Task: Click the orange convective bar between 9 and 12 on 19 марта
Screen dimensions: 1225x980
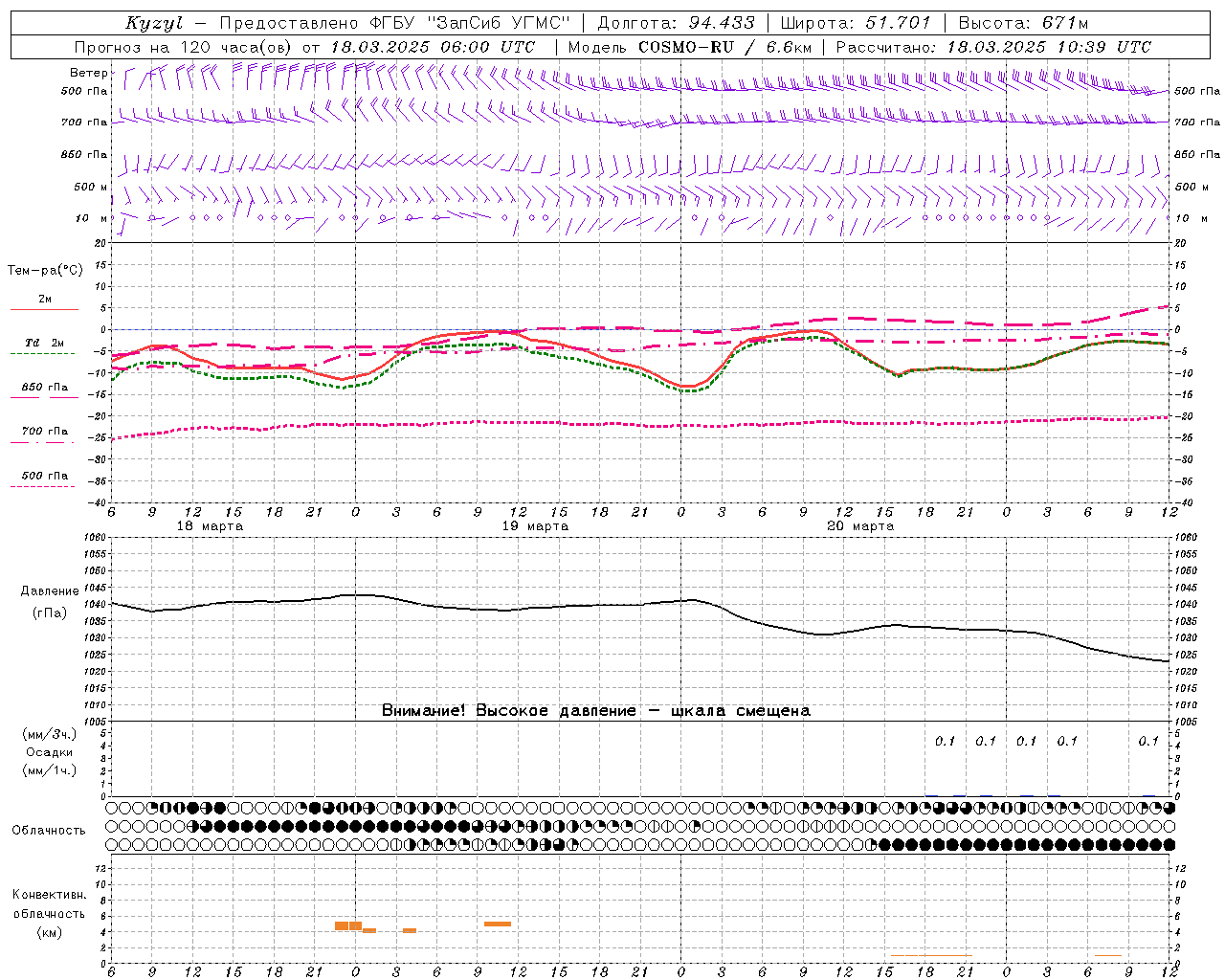Action: [498, 924]
